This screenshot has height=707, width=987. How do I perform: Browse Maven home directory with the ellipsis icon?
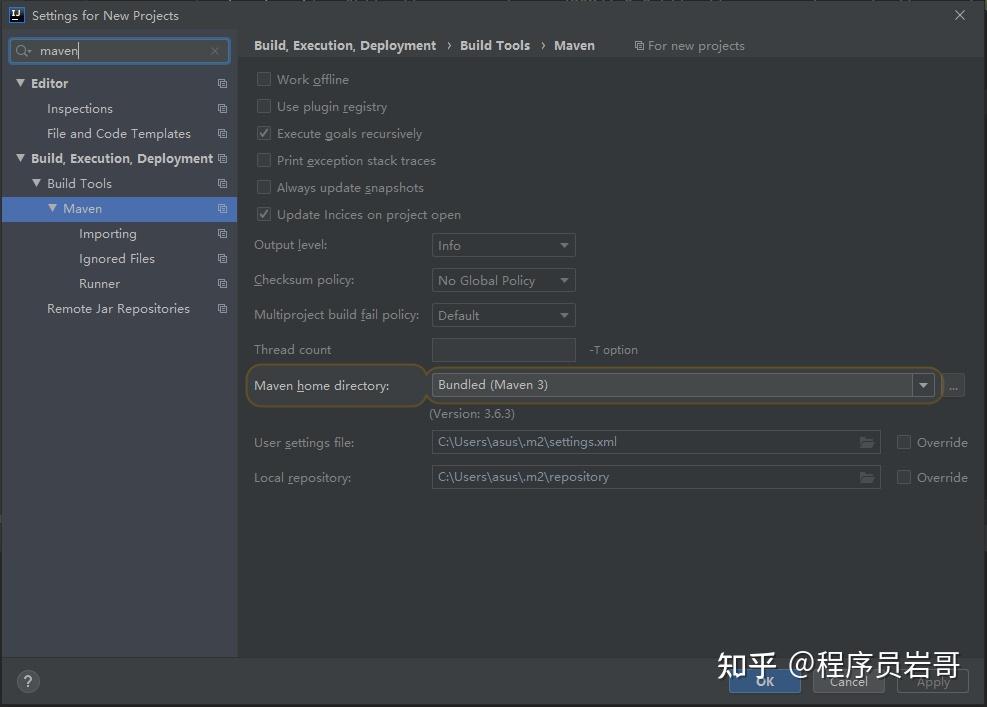(953, 385)
